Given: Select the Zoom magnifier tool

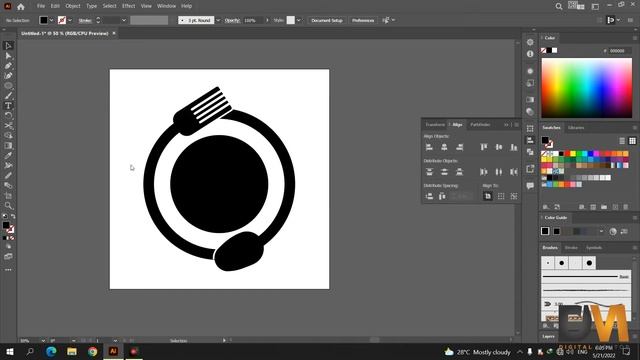Looking at the screenshot, I should (8, 206).
